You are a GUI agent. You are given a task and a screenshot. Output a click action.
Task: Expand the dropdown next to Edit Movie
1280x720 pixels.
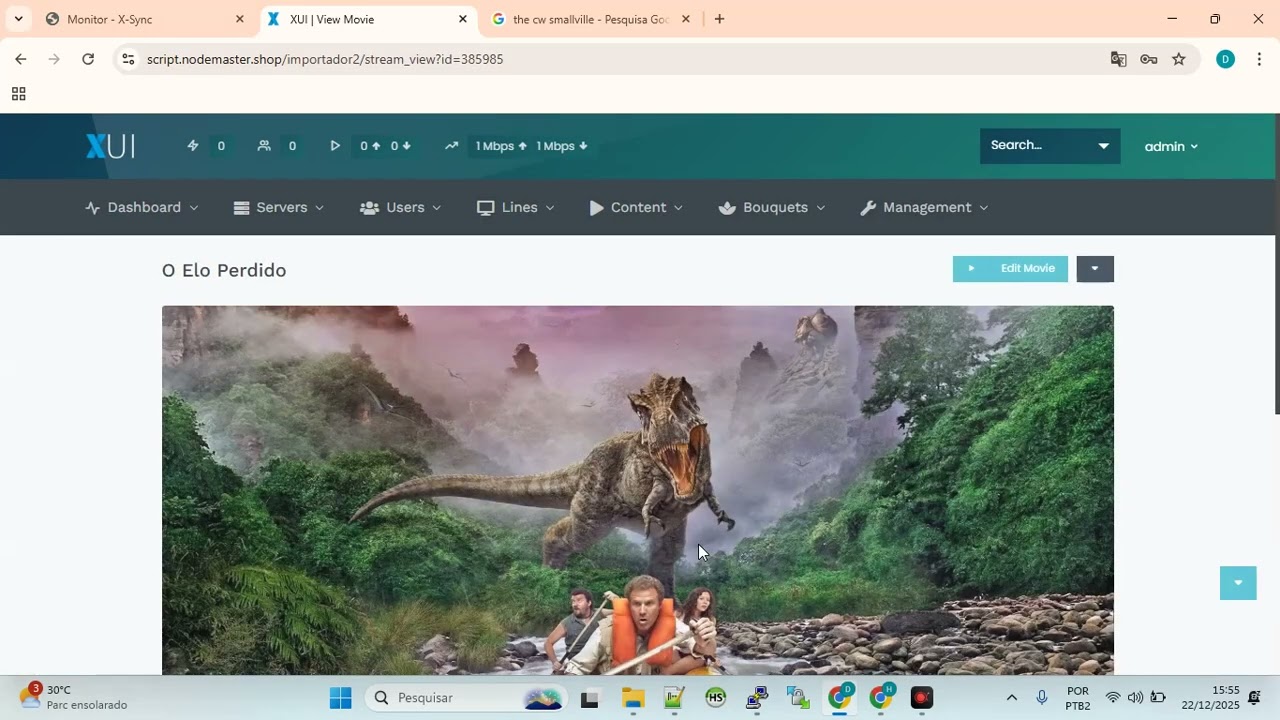1095,269
